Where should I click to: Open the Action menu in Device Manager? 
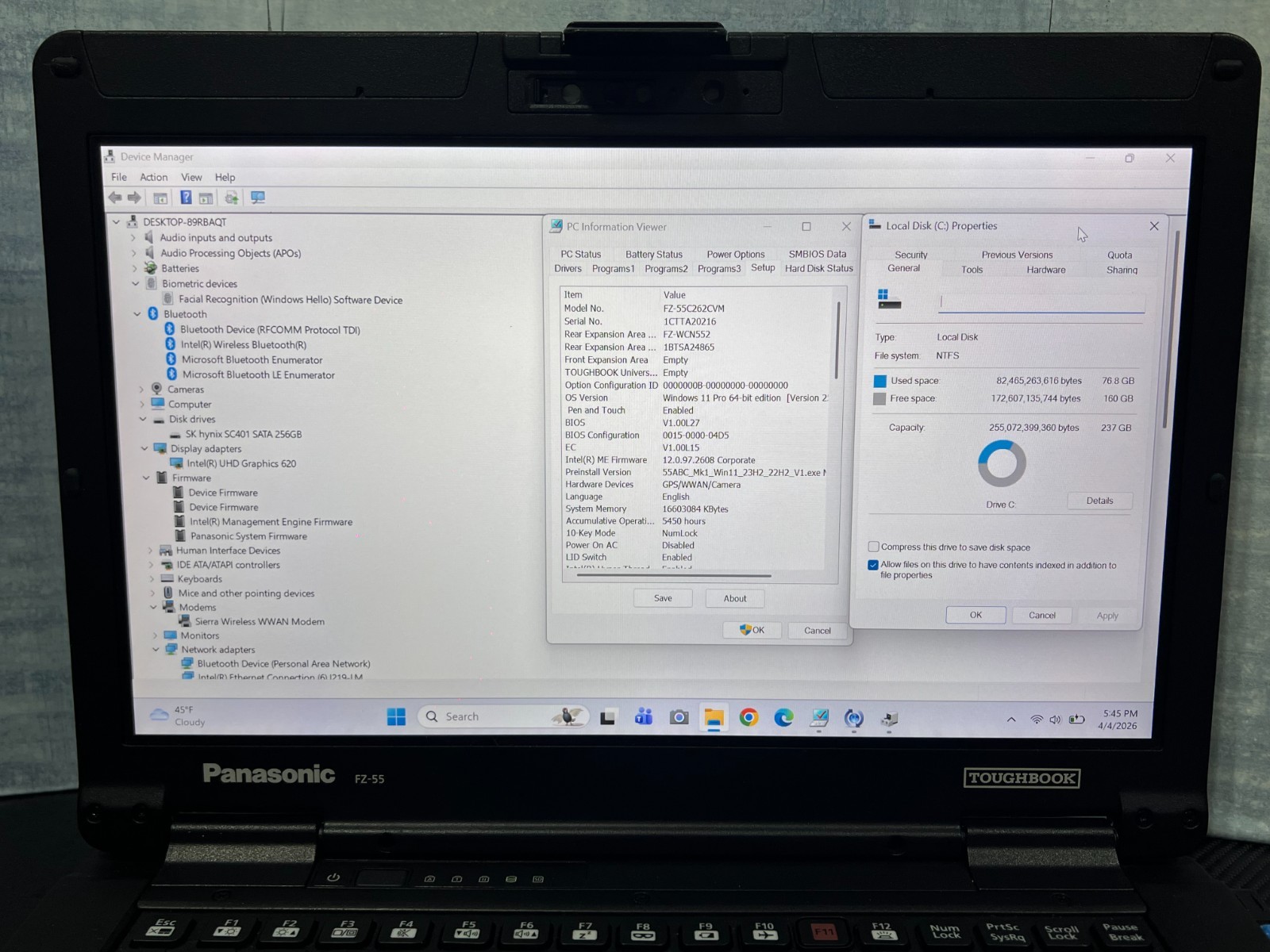pyautogui.click(x=154, y=177)
